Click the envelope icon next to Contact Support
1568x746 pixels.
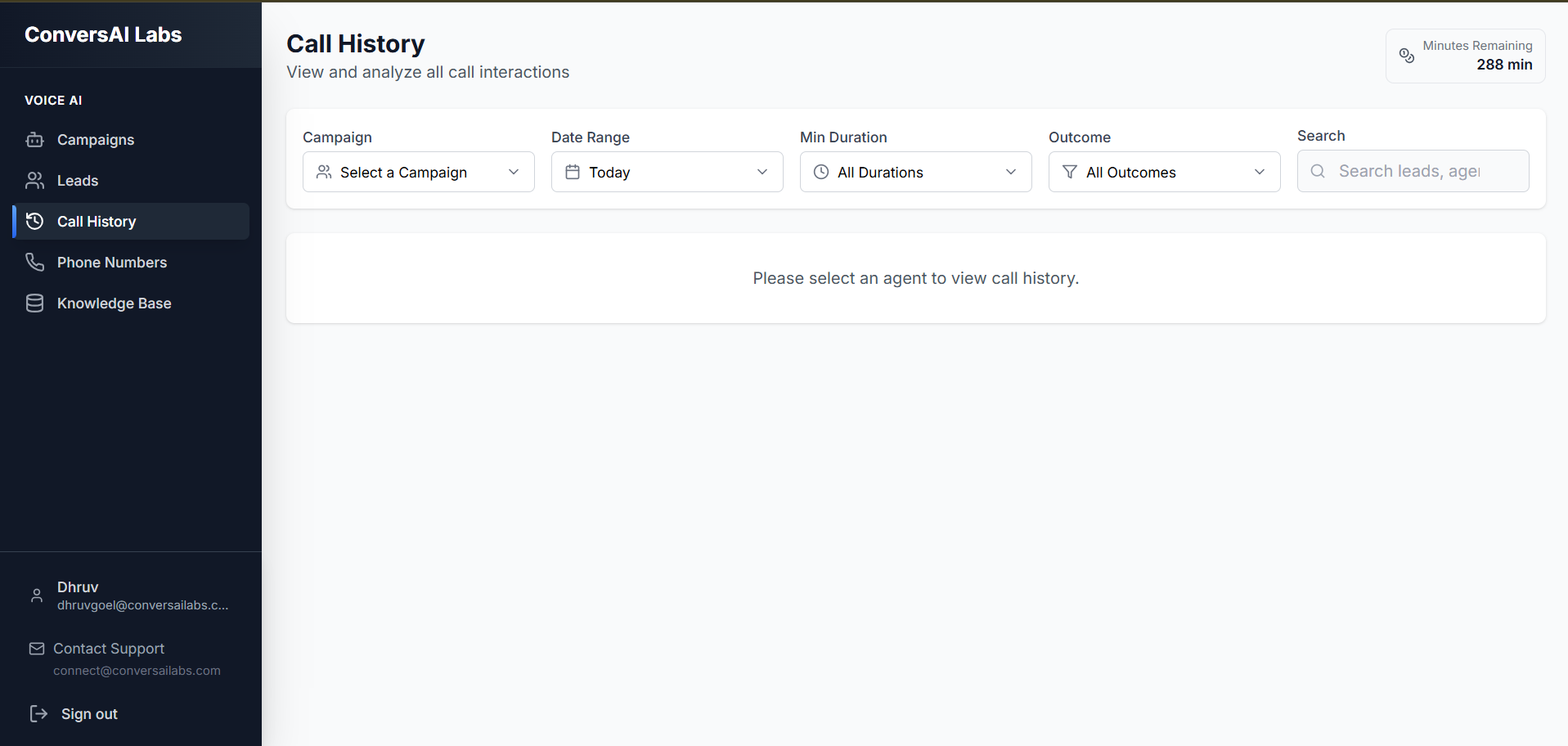click(37, 649)
